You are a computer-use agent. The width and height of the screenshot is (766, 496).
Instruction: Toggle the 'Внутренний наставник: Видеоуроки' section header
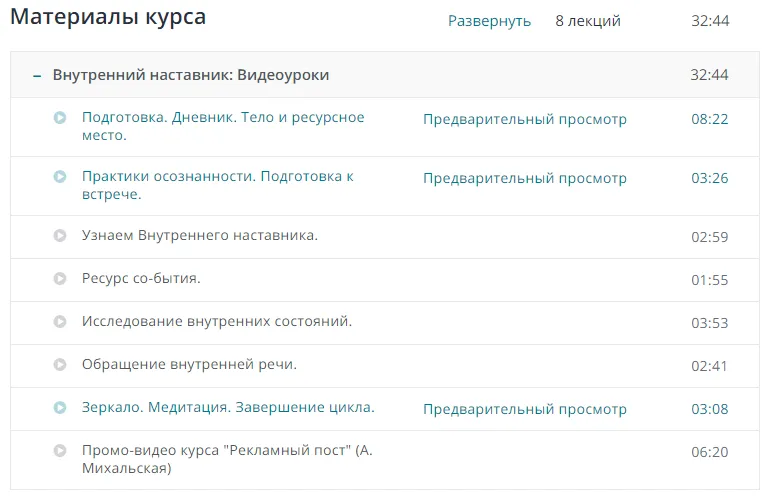coord(190,75)
